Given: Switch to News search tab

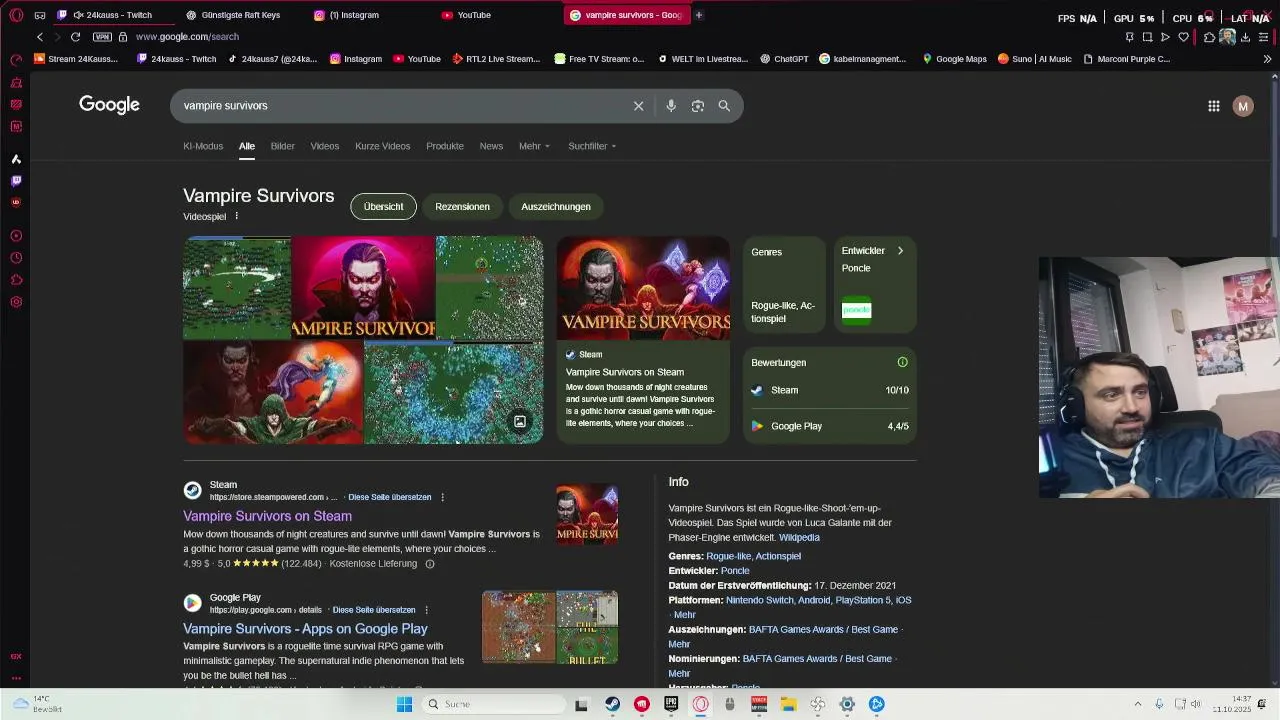Looking at the screenshot, I should 491,146.
